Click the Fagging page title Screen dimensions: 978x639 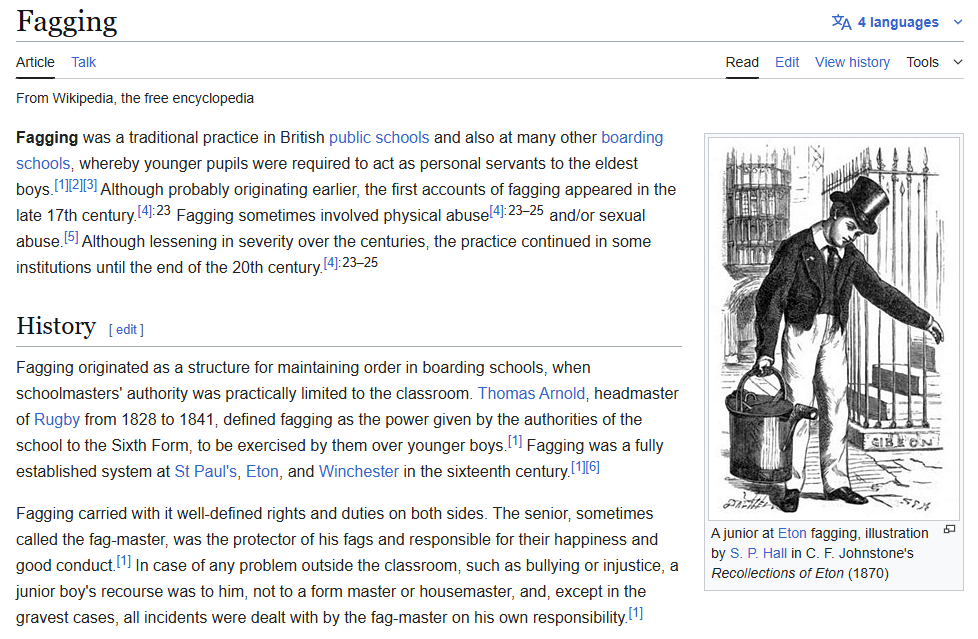67,22
